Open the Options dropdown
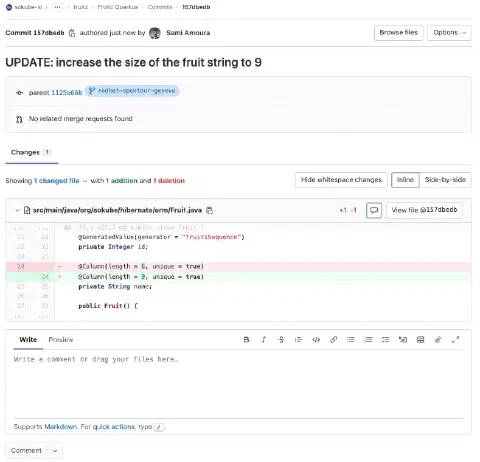Viewport: 480px width, 462px height. pyautogui.click(x=449, y=33)
